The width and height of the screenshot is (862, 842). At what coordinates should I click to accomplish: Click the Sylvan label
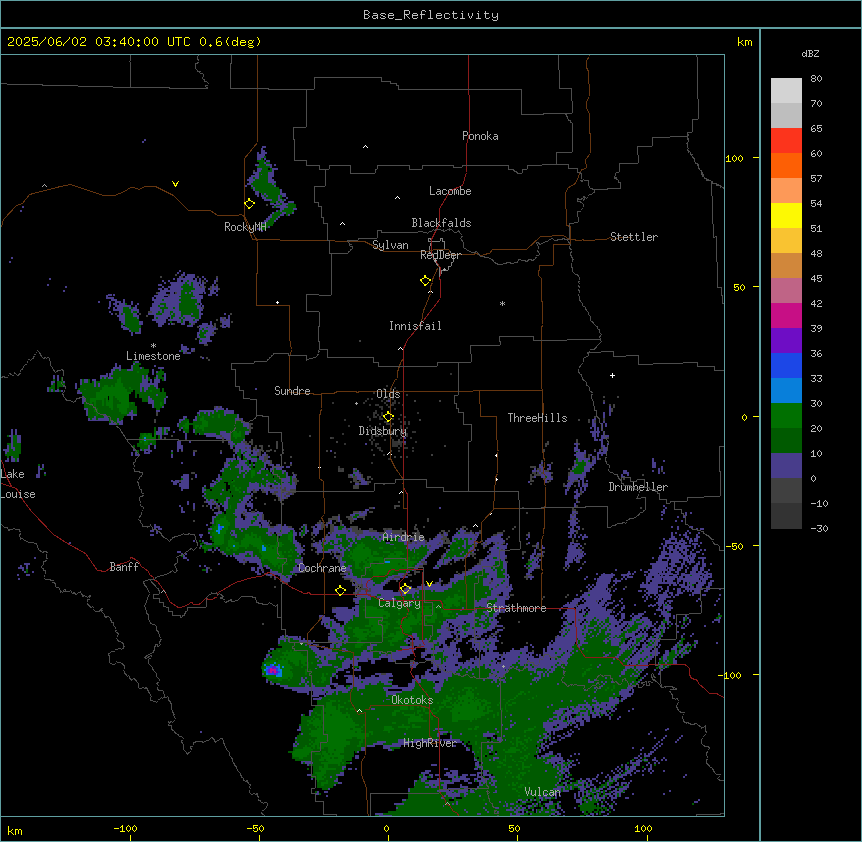pos(390,245)
